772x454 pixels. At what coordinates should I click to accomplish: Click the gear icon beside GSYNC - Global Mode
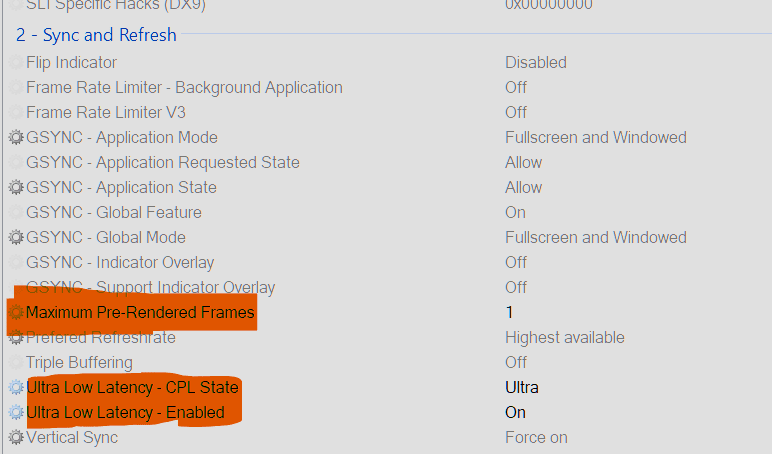tap(16, 238)
